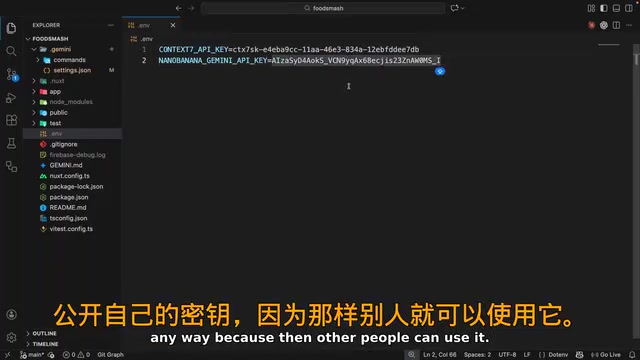Switch the main git branch
The width and height of the screenshot is (640, 360).
tap(32, 355)
